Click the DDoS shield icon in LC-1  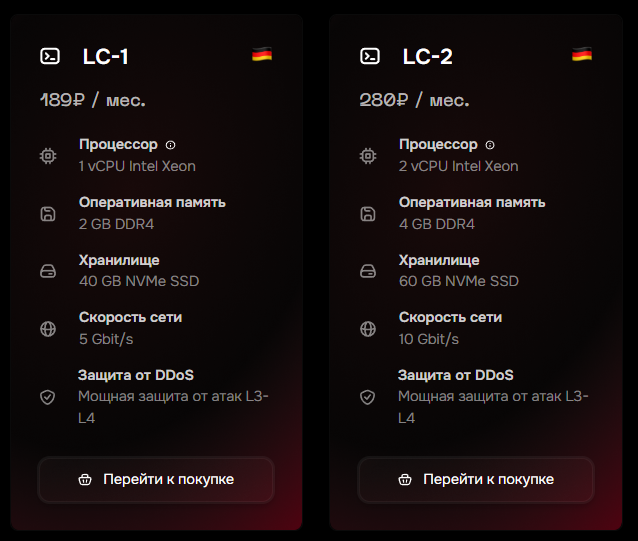click(48, 397)
